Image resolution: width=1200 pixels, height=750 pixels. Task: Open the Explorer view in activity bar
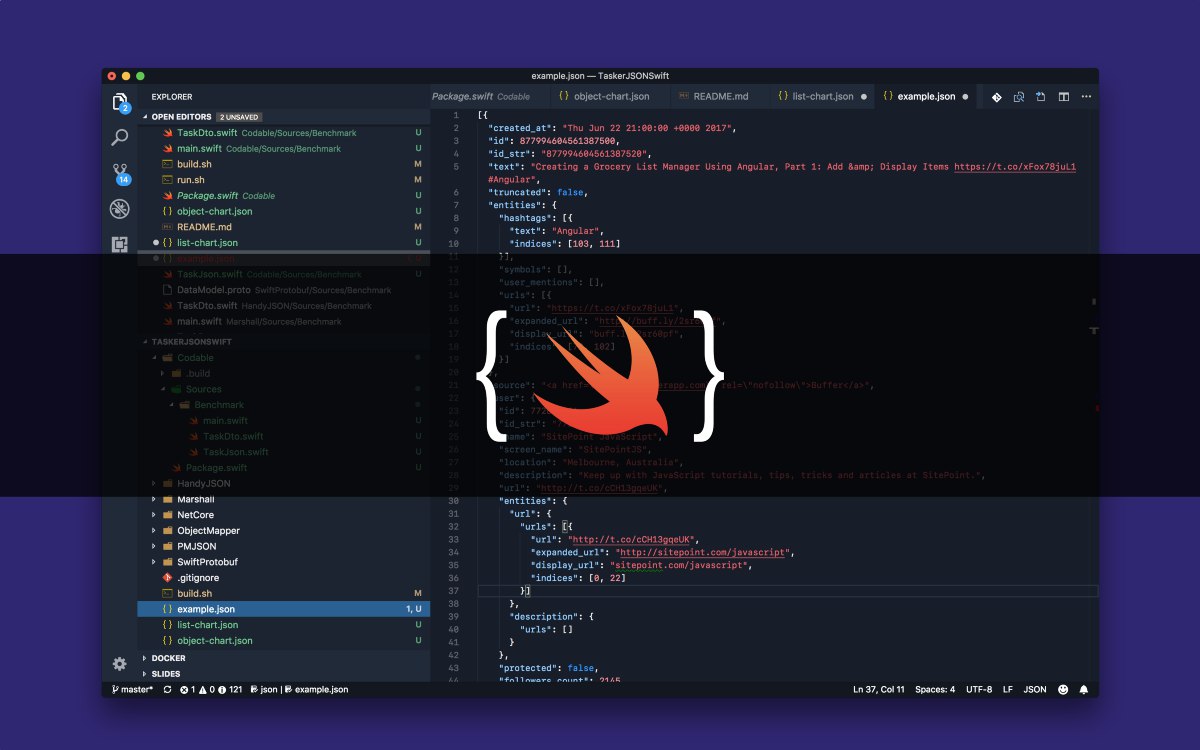tap(120, 102)
